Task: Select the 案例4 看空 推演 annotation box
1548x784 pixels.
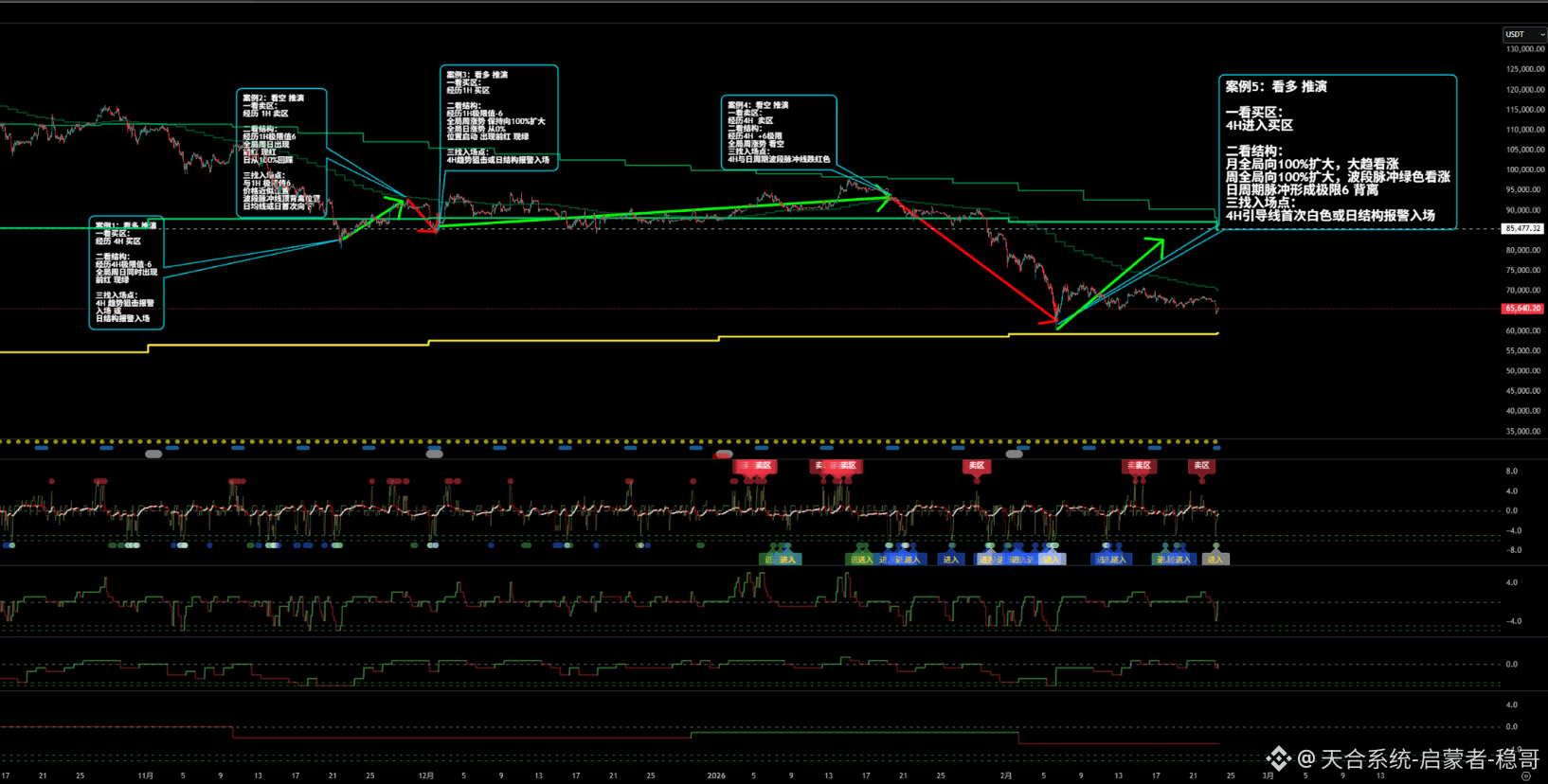Action: (779, 133)
